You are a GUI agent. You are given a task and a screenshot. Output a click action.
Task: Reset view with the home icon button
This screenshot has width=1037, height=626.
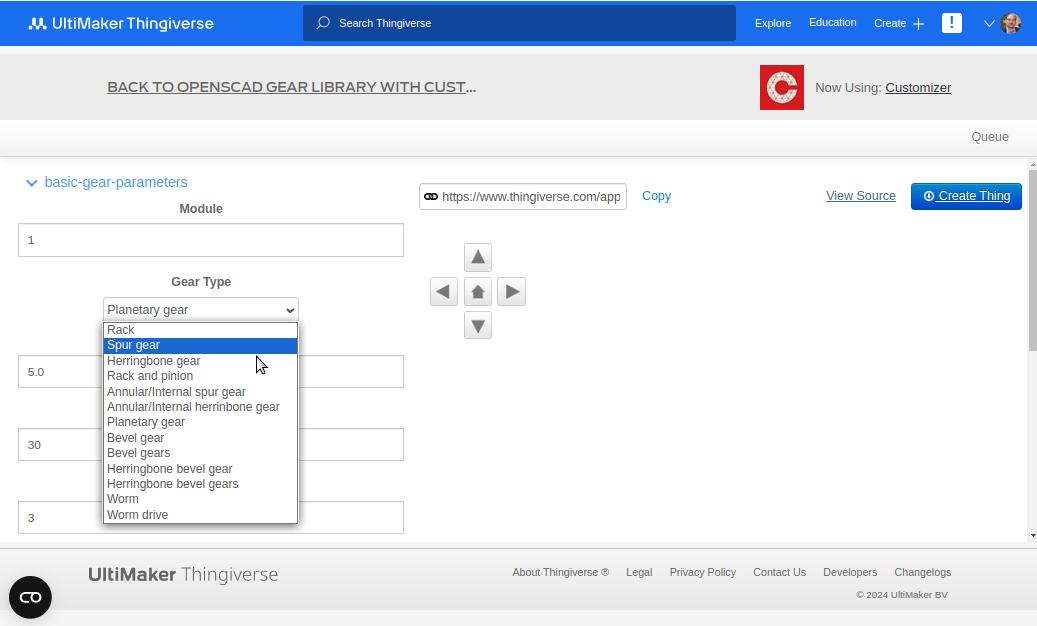pos(477,292)
